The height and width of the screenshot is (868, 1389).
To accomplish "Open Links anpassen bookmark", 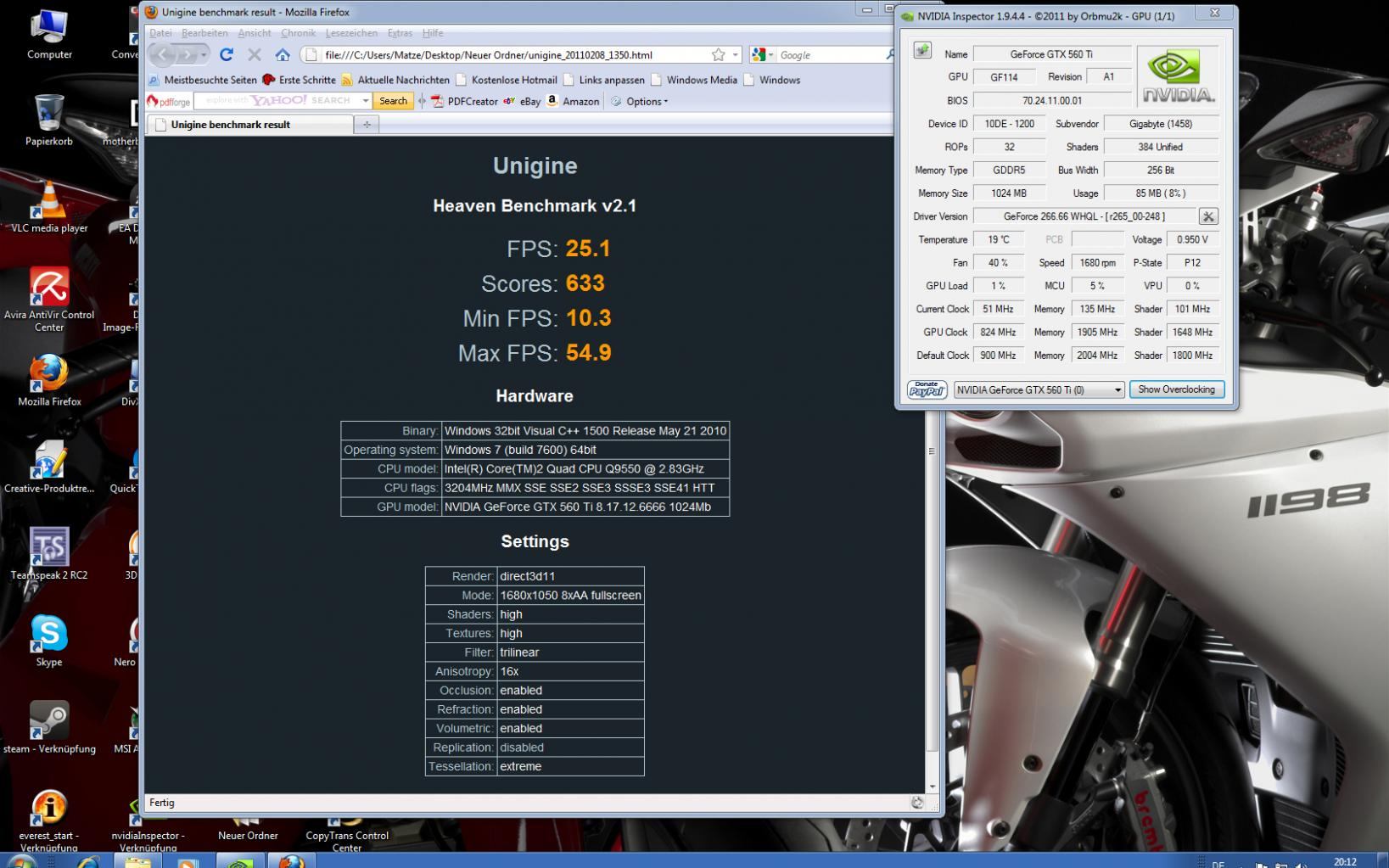I will pyautogui.click(x=604, y=80).
